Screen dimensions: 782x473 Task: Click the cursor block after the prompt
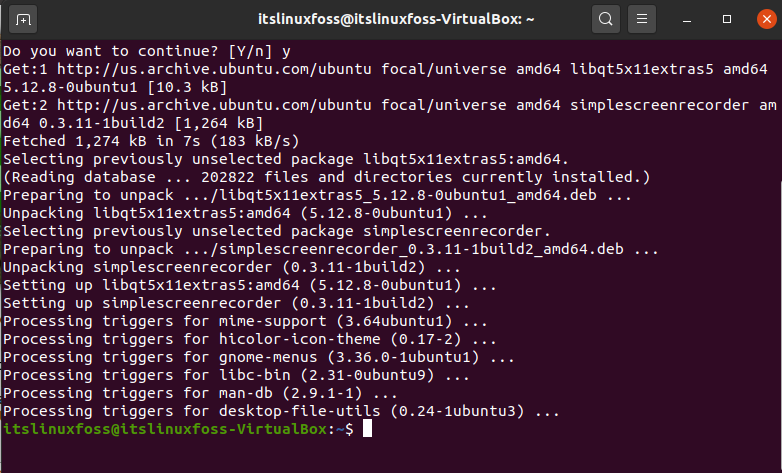coord(367,429)
